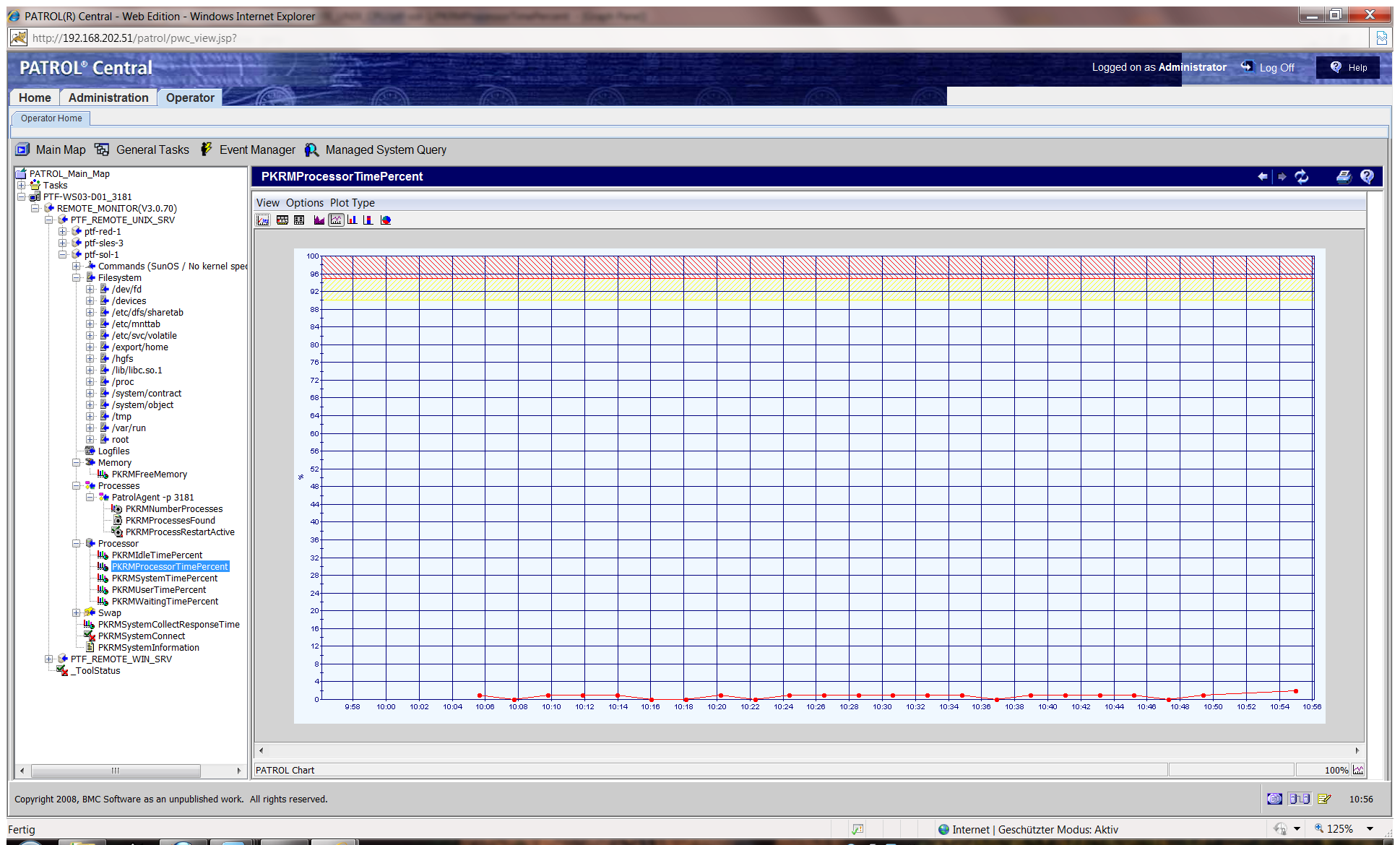Select the stacked bar chart plot type icon
Image resolution: width=1400 pixels, height=845 pixels.
pos(368,220)
